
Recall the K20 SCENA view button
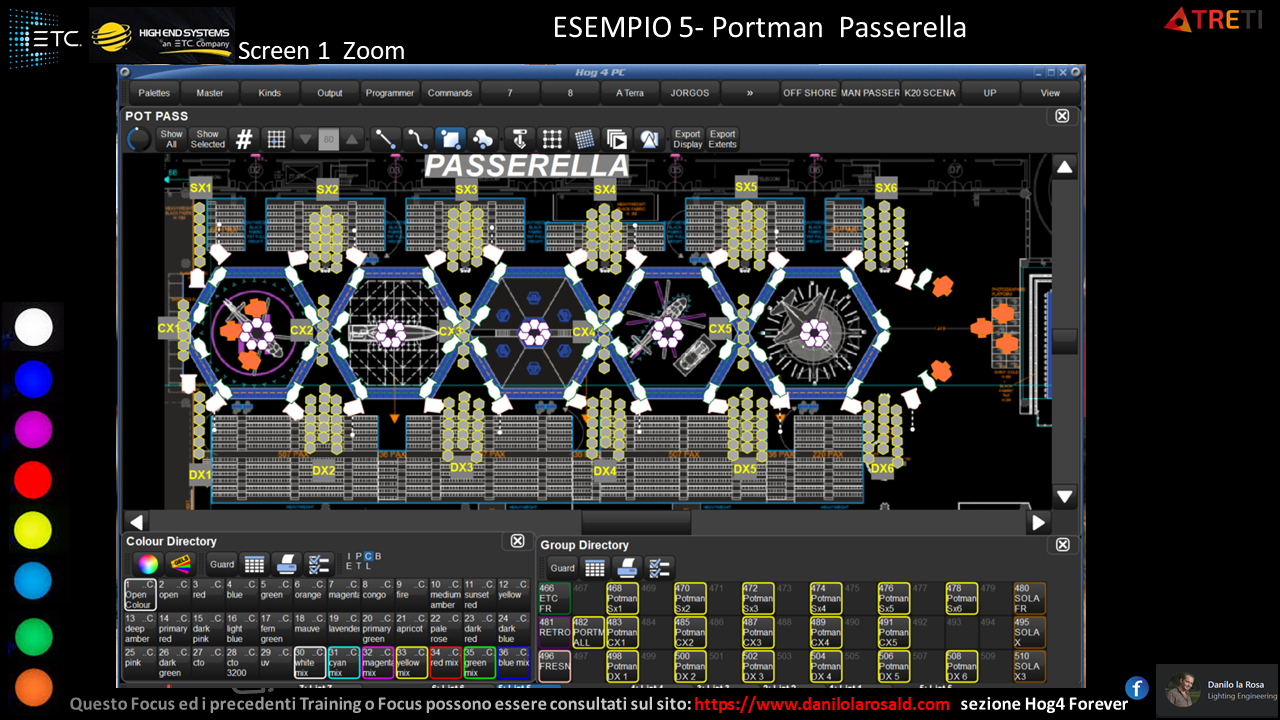click(930, 92)
